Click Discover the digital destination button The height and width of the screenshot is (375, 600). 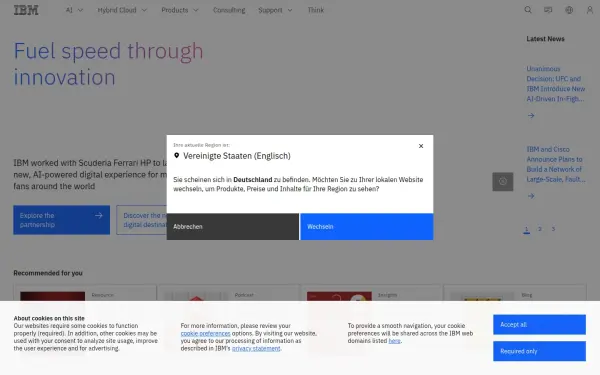click(x=142, y=220)
